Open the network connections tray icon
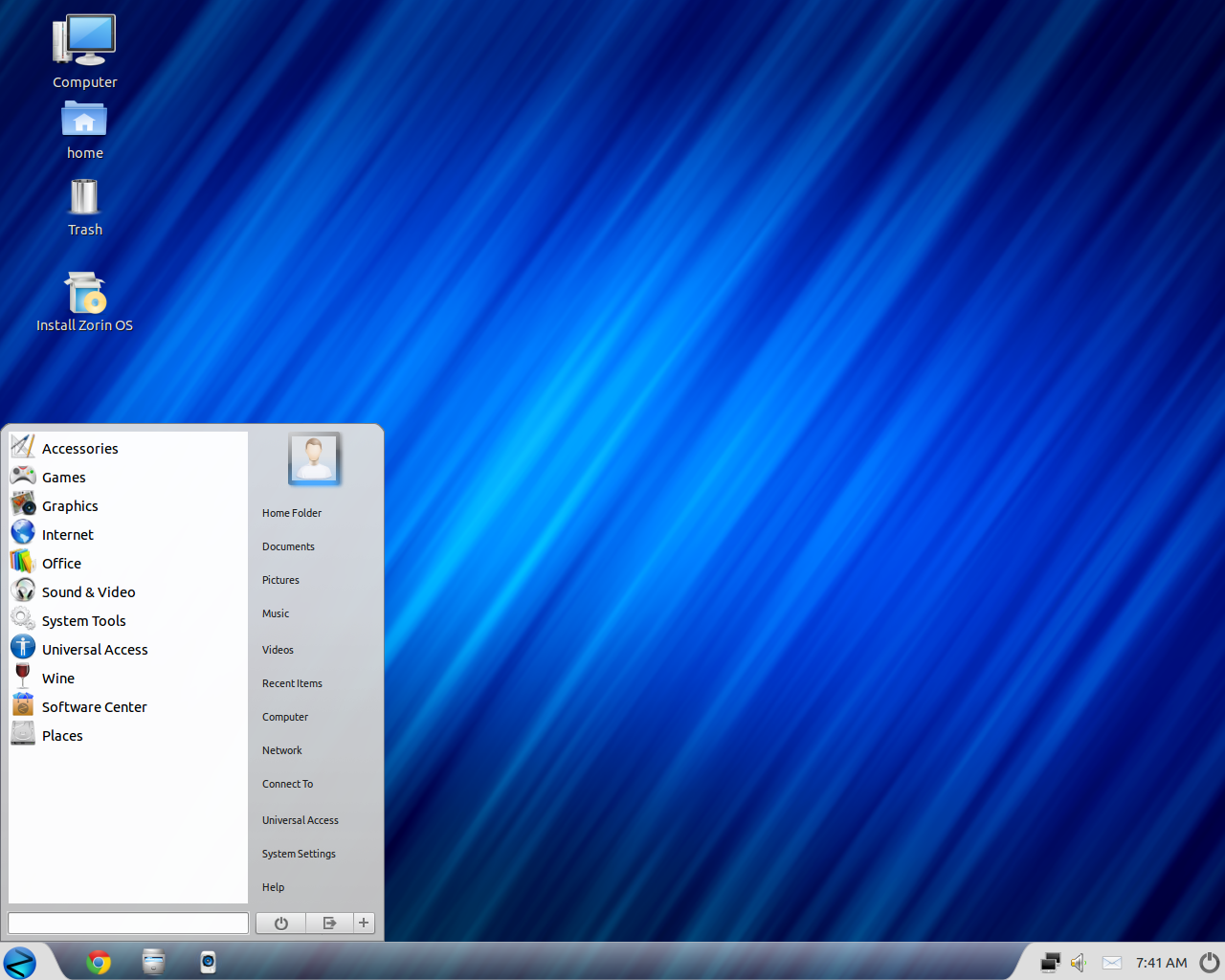Viewport: 1225px width, 980px height. click(1050, 963)
